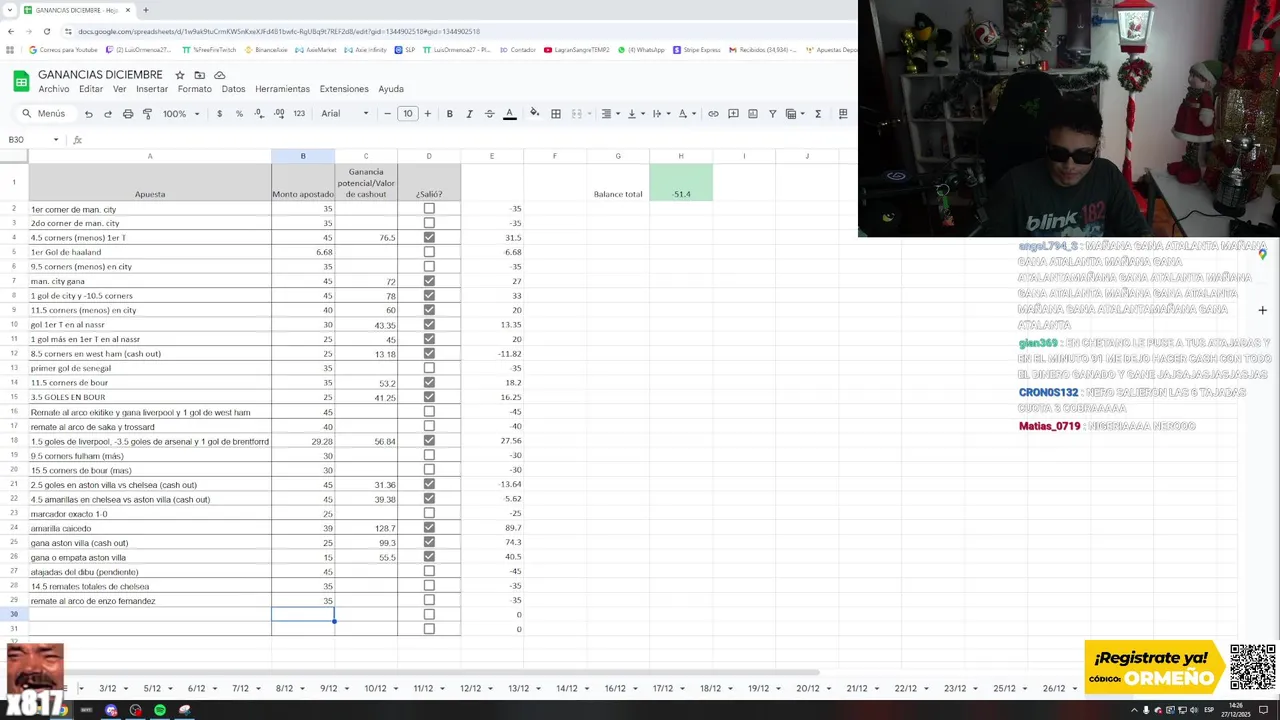Image resolution: width=1280 pixels, height=720 pixels.
Task: Insert a link with the chain icon
Action: [x=713, y=114]
